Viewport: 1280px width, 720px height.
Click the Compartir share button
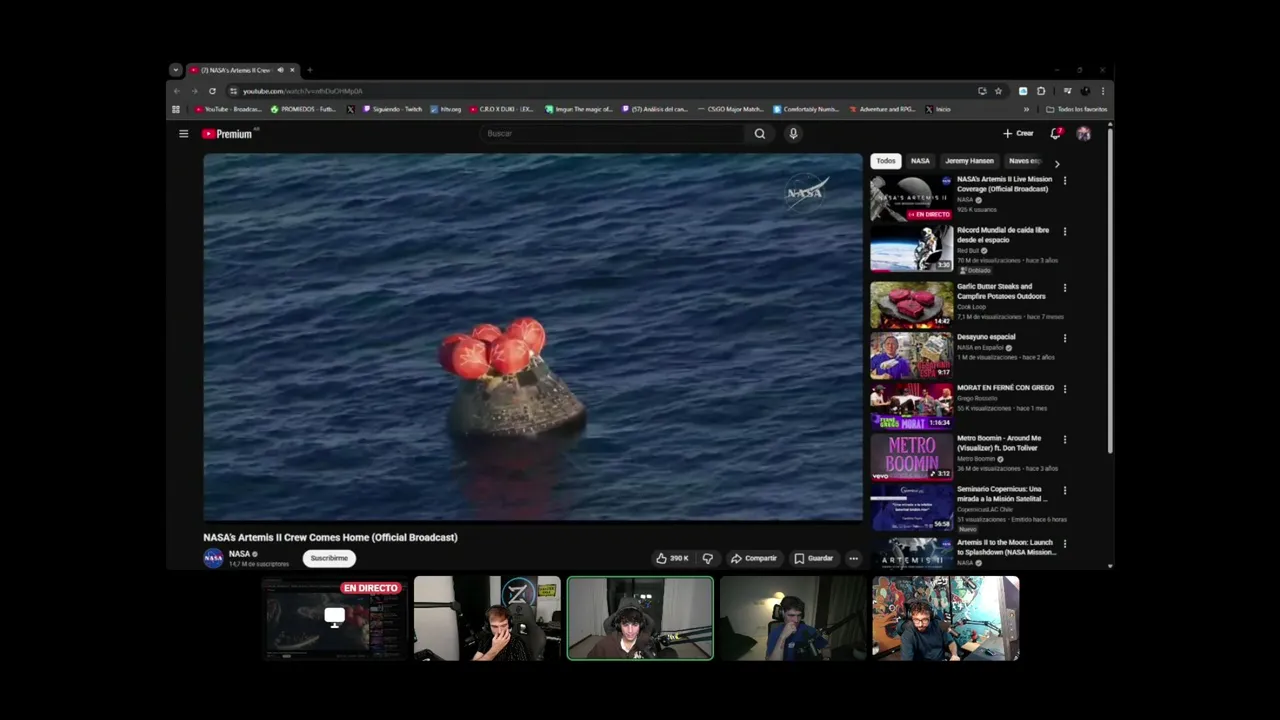tap(753, 558)
